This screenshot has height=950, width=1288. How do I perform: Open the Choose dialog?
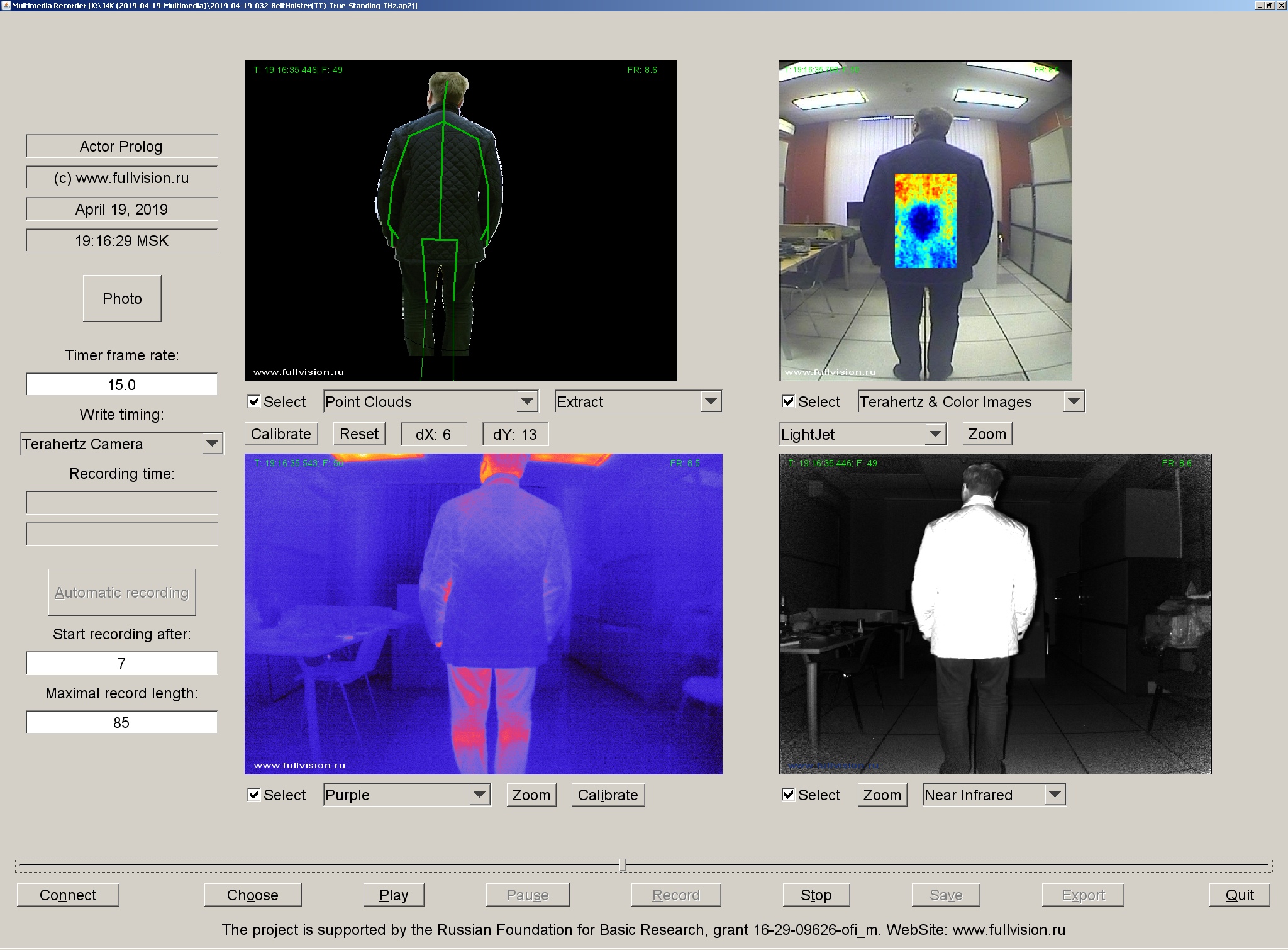pyautogui.click(x=253, y=895)
